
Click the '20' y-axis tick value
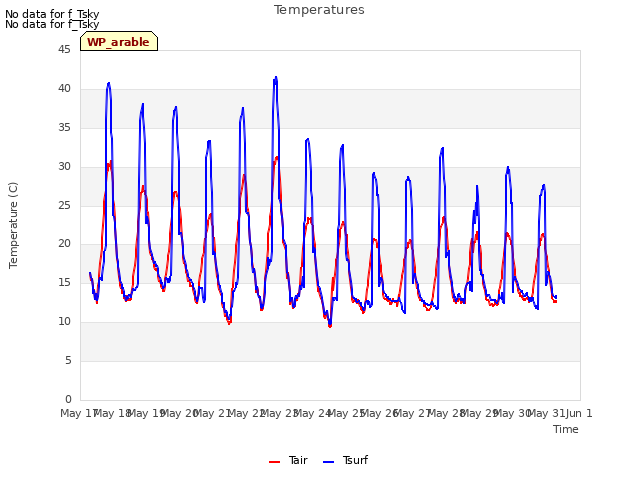(x=64, y=244)
